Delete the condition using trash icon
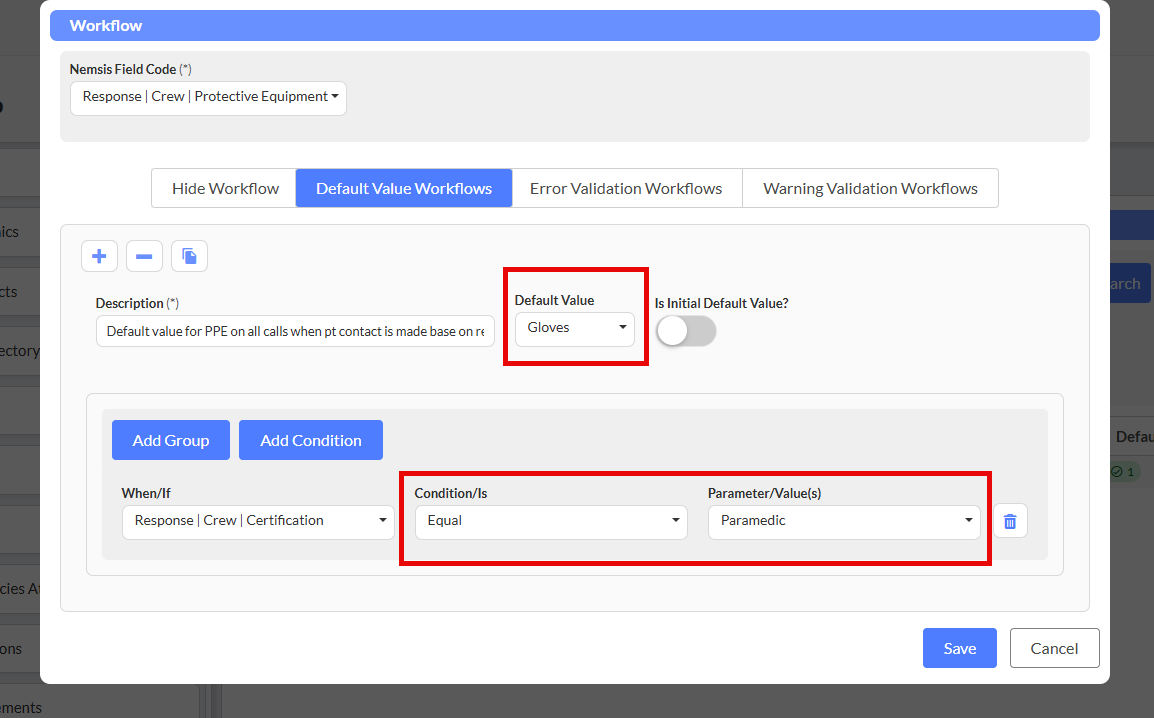Viewport: 1154px width, 718px height. (1010, 521)
